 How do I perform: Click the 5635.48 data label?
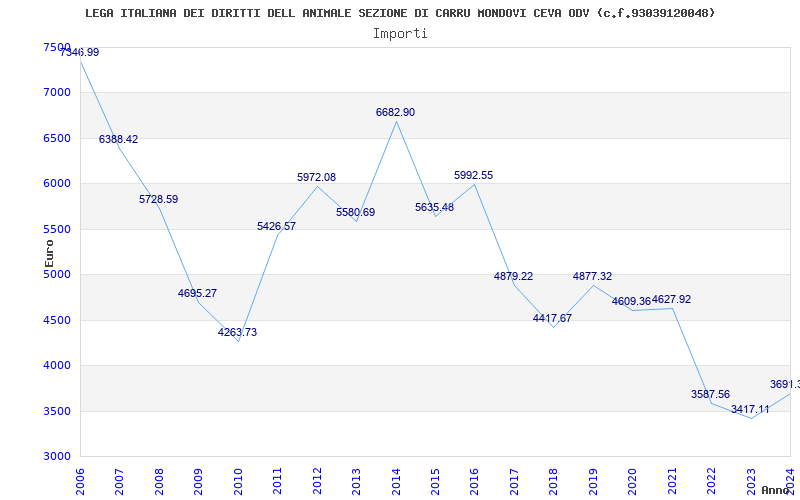pyautogui.click(x=435, y=207)
